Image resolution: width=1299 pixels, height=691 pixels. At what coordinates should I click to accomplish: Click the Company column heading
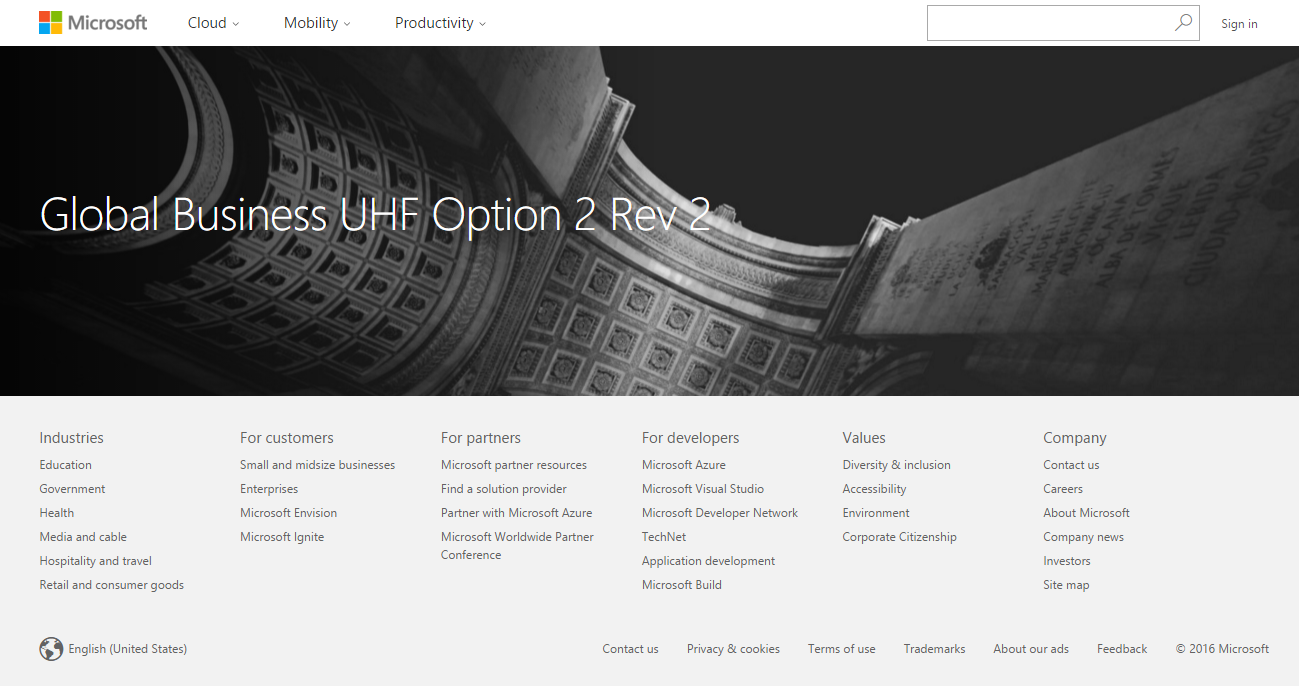coord(1075,438)
